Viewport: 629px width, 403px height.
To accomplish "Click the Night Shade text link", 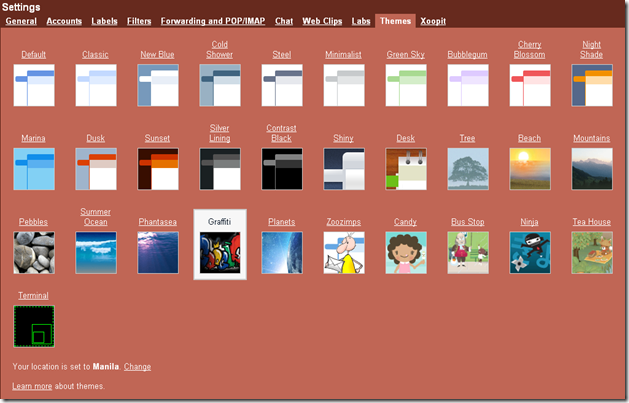I will 592,50.
